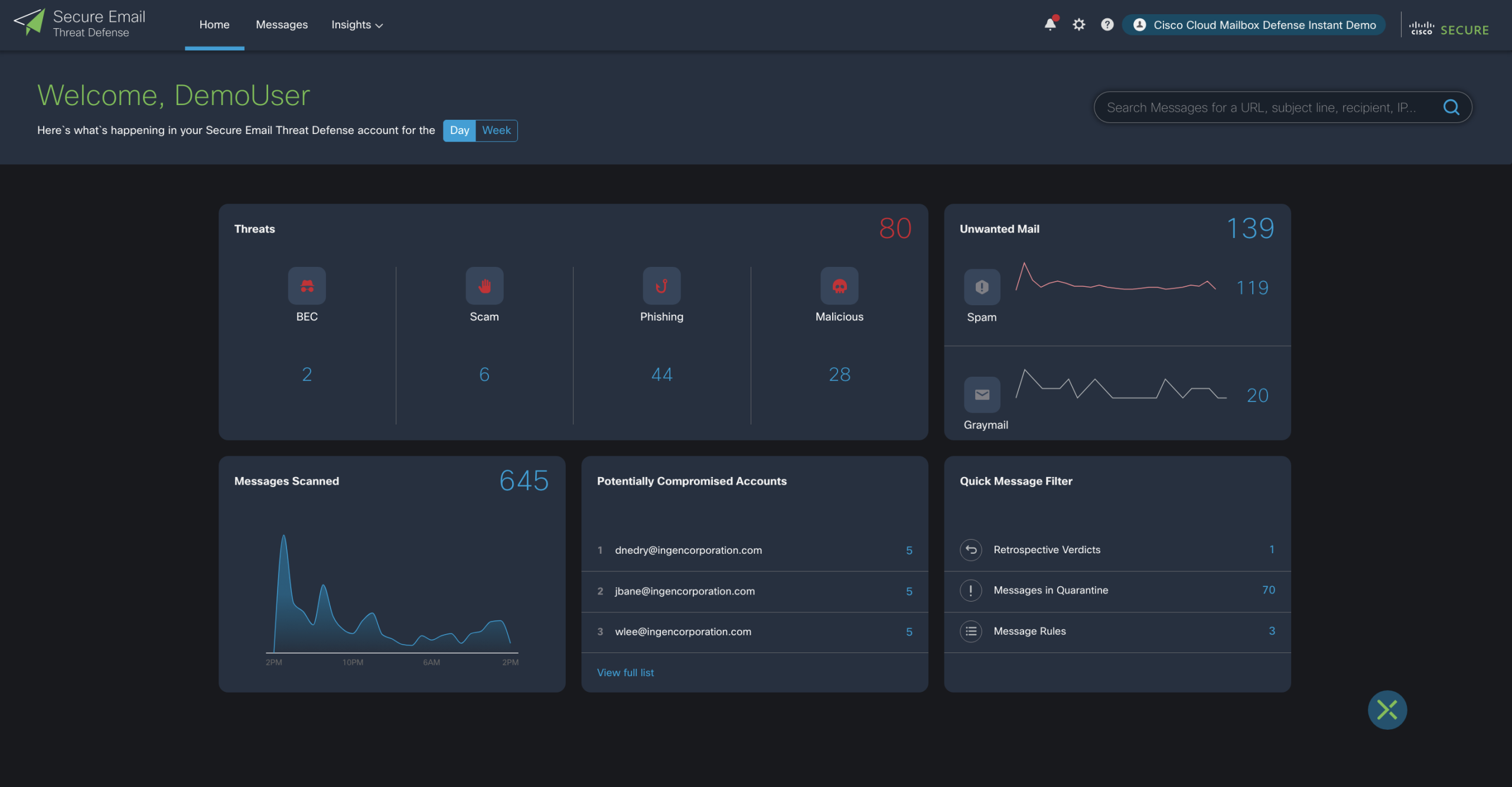Click the Malicious count 28

[x=839, y=374]
